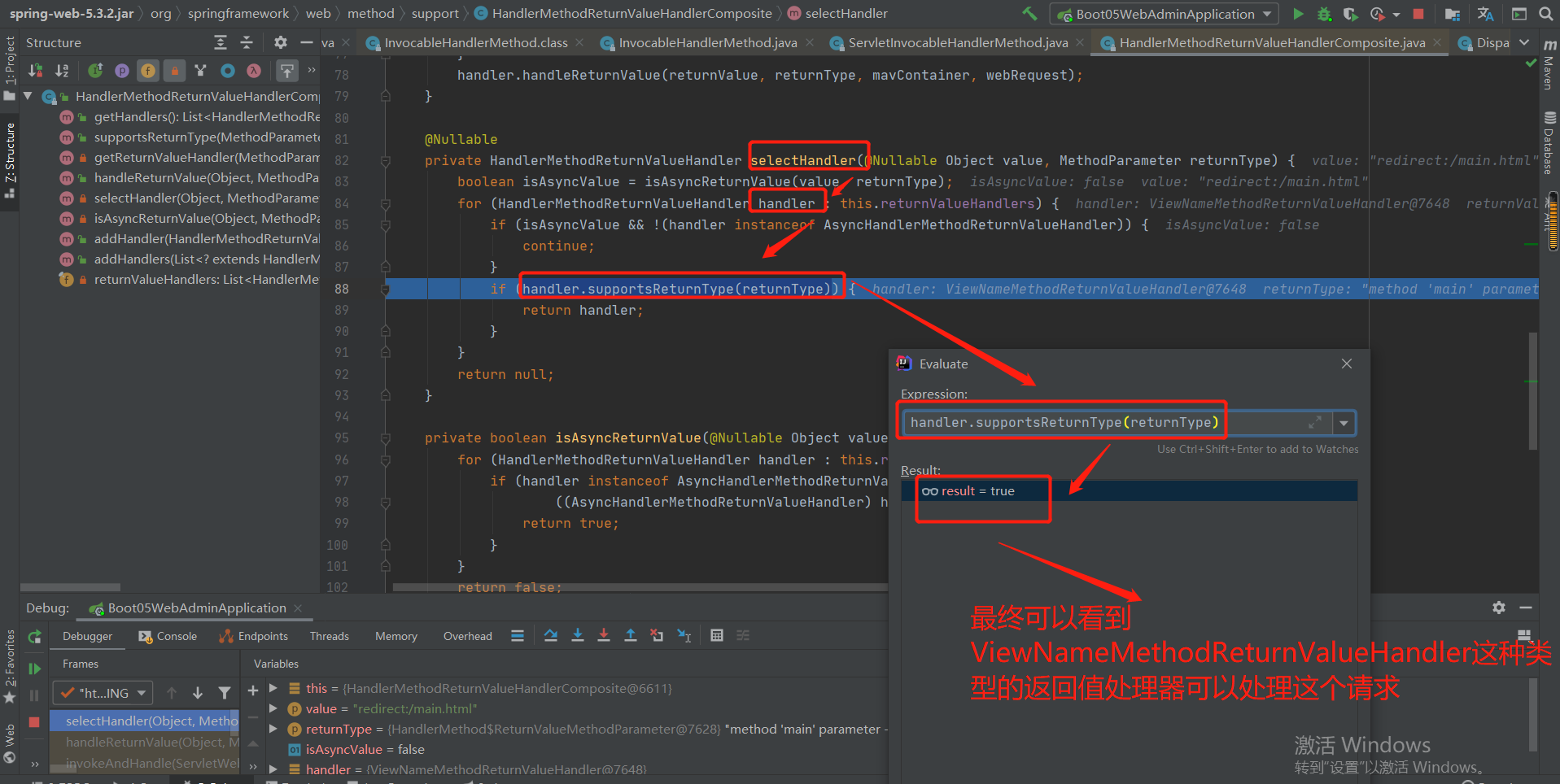Open thread selector "ht...ING" dropdown
This screenshot has height=784, width=1560.
click(x=103, y=693)
